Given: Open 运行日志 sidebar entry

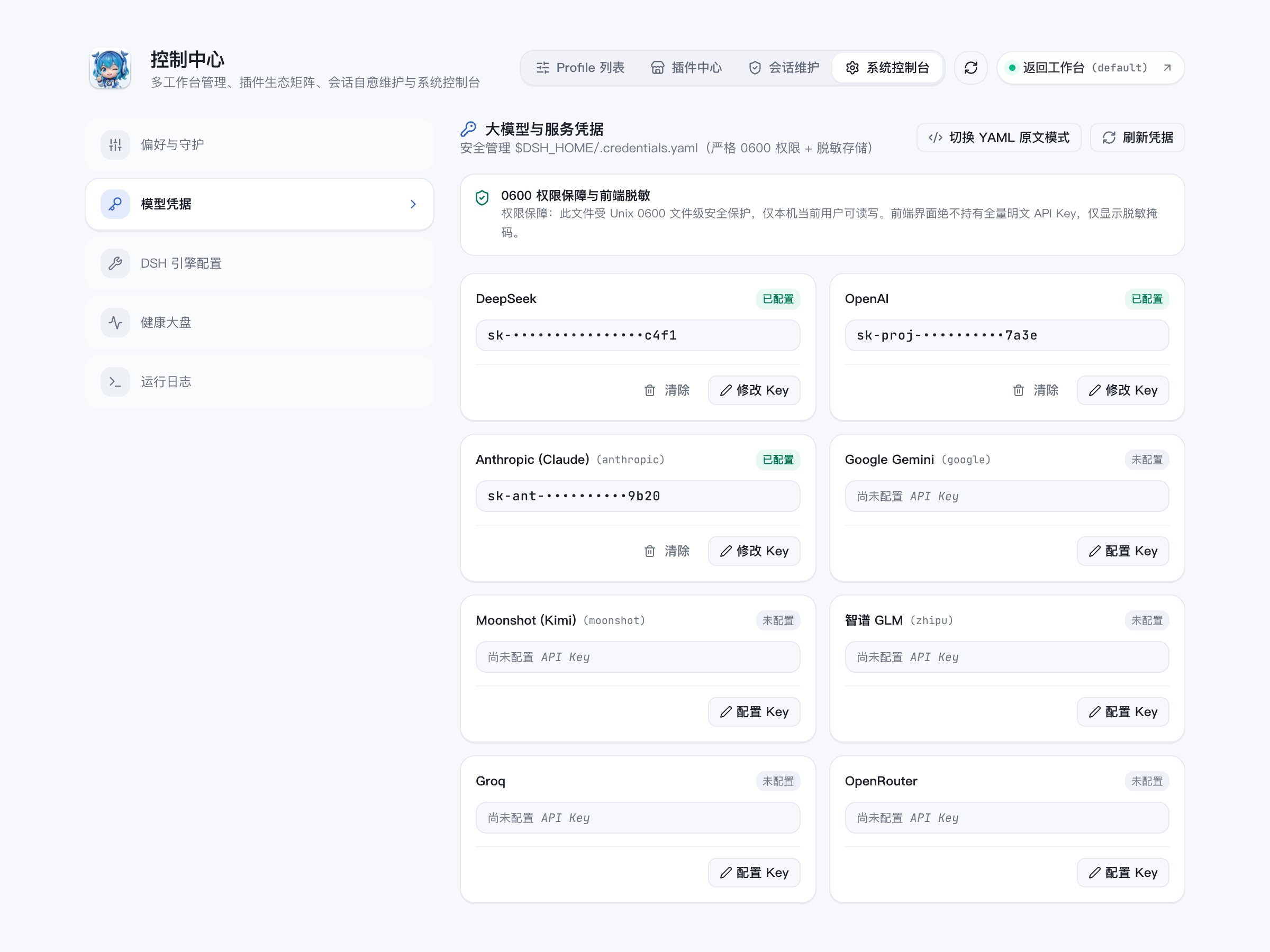Looking at the screenshot, I should pyautogui.click(x=259, y=382).
